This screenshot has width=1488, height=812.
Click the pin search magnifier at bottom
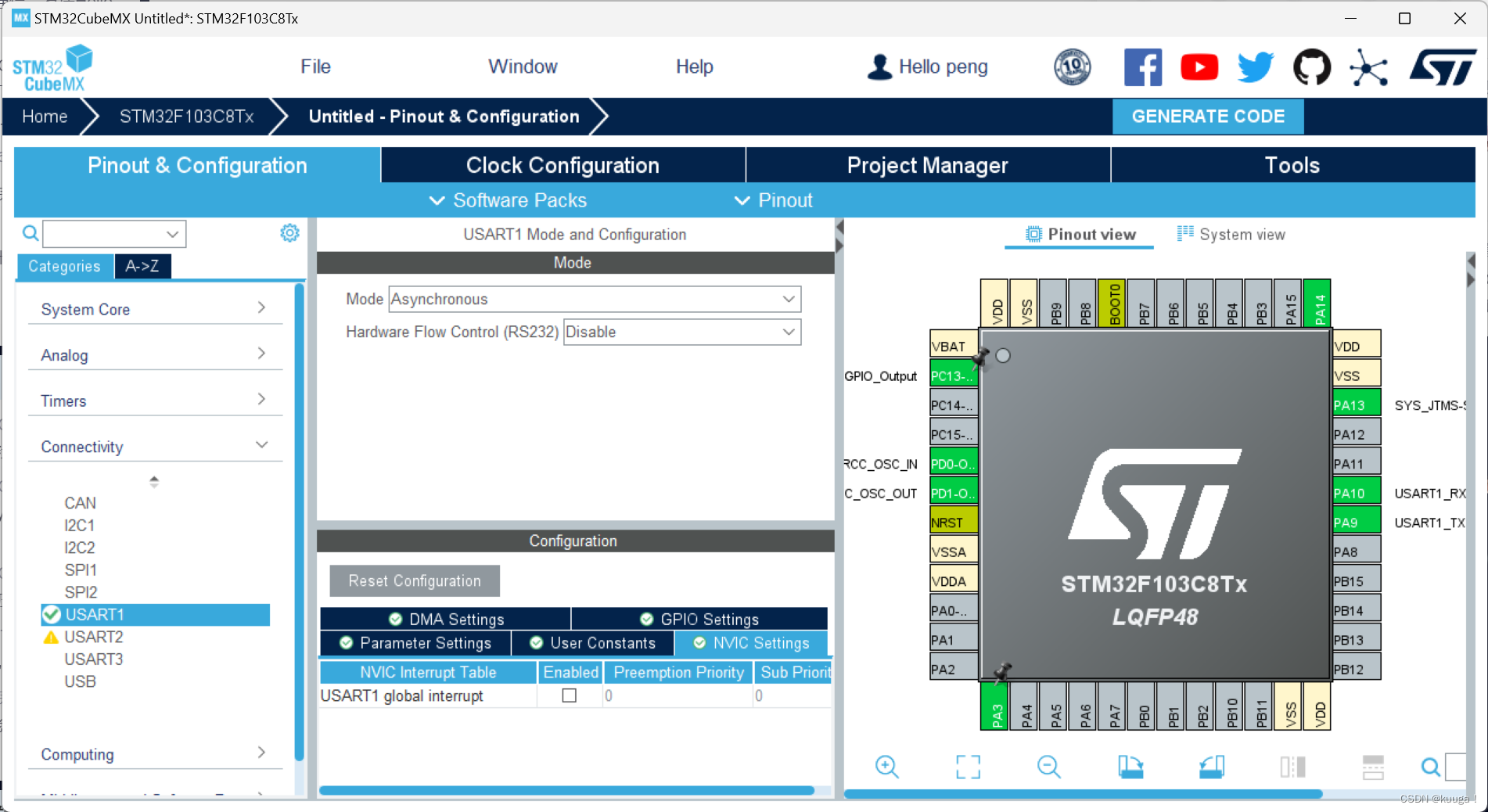pyautogui.click(x=1430, y=767)
